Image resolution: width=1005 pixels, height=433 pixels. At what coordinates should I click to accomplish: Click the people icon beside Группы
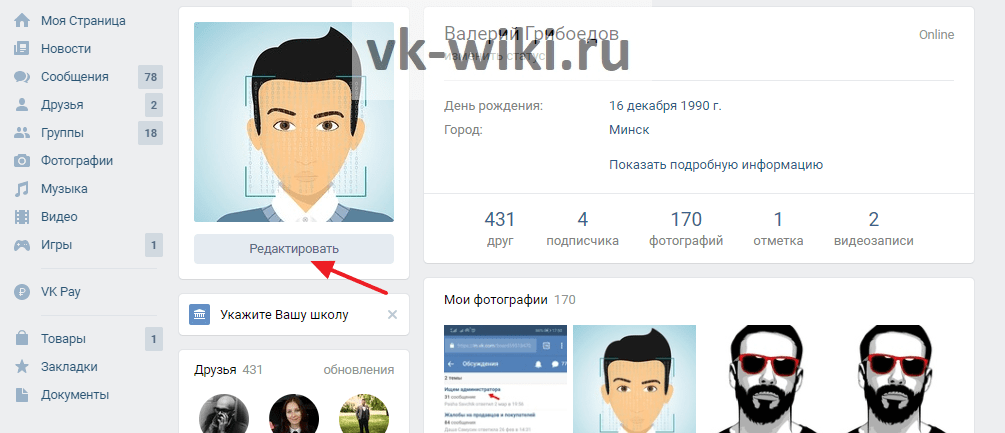tap(22, 133)
